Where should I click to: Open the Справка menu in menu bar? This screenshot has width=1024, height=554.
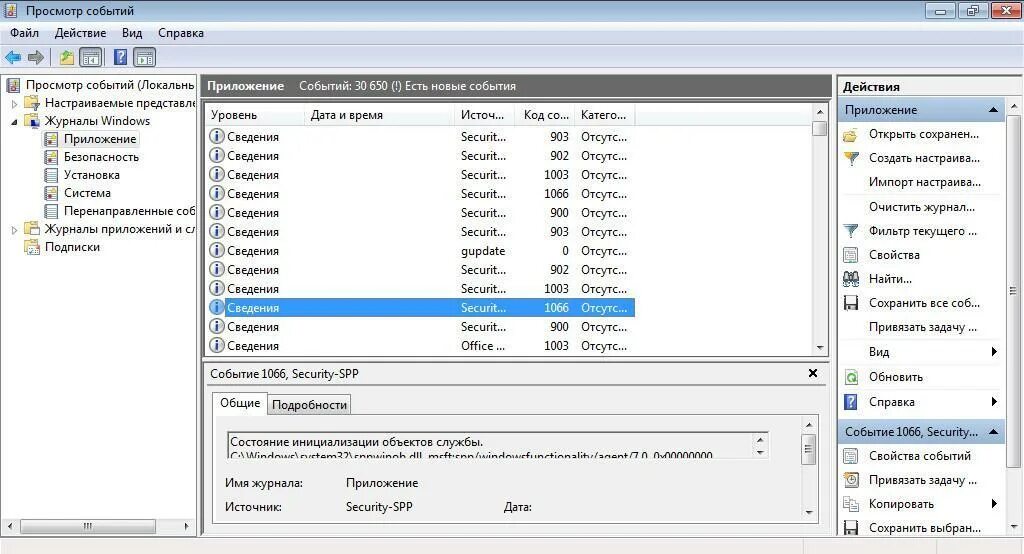point(181,33)
